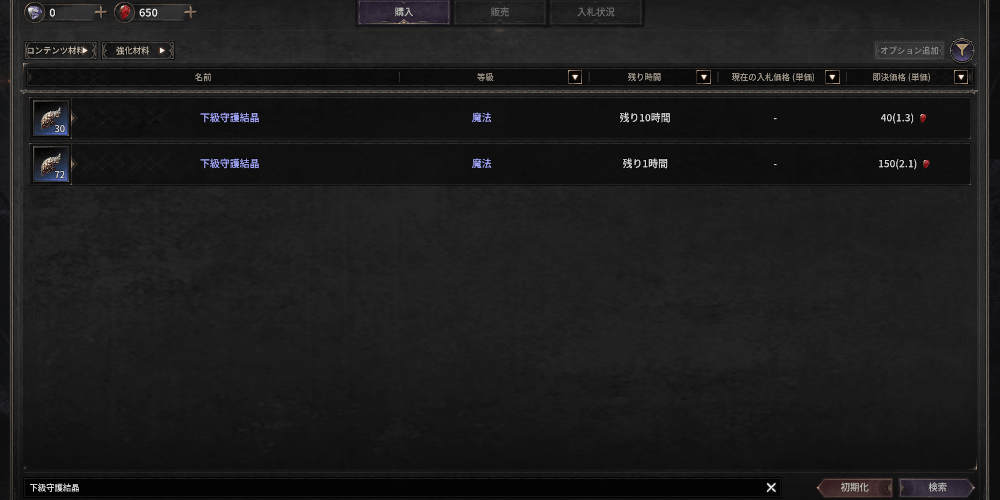Switch to the 販売 tab
The image size is (1000, 500).
(500, 12)
